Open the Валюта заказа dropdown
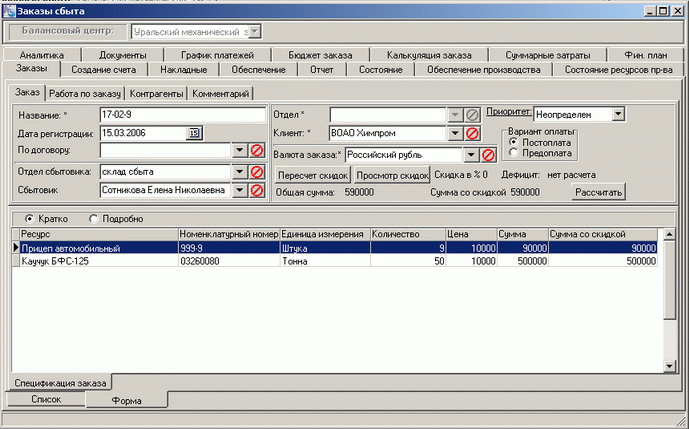 471,155
